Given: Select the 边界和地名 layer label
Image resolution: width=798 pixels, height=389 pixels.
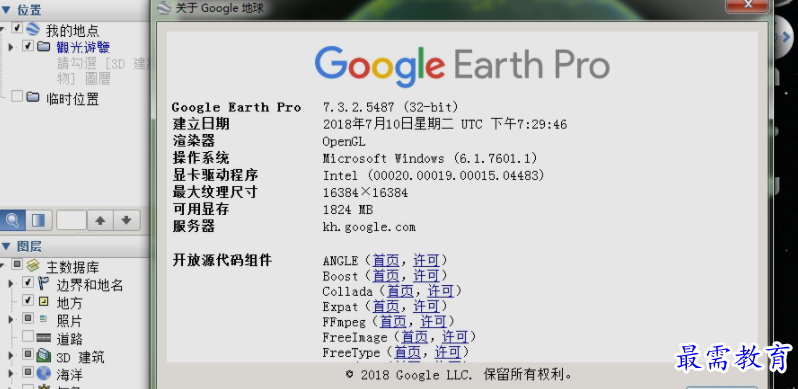Looking at the screenshot, I should pos(90,285).
